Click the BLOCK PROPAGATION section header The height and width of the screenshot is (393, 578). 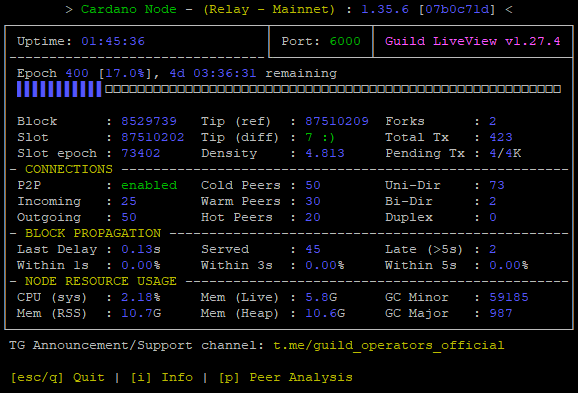pos(93,233)
